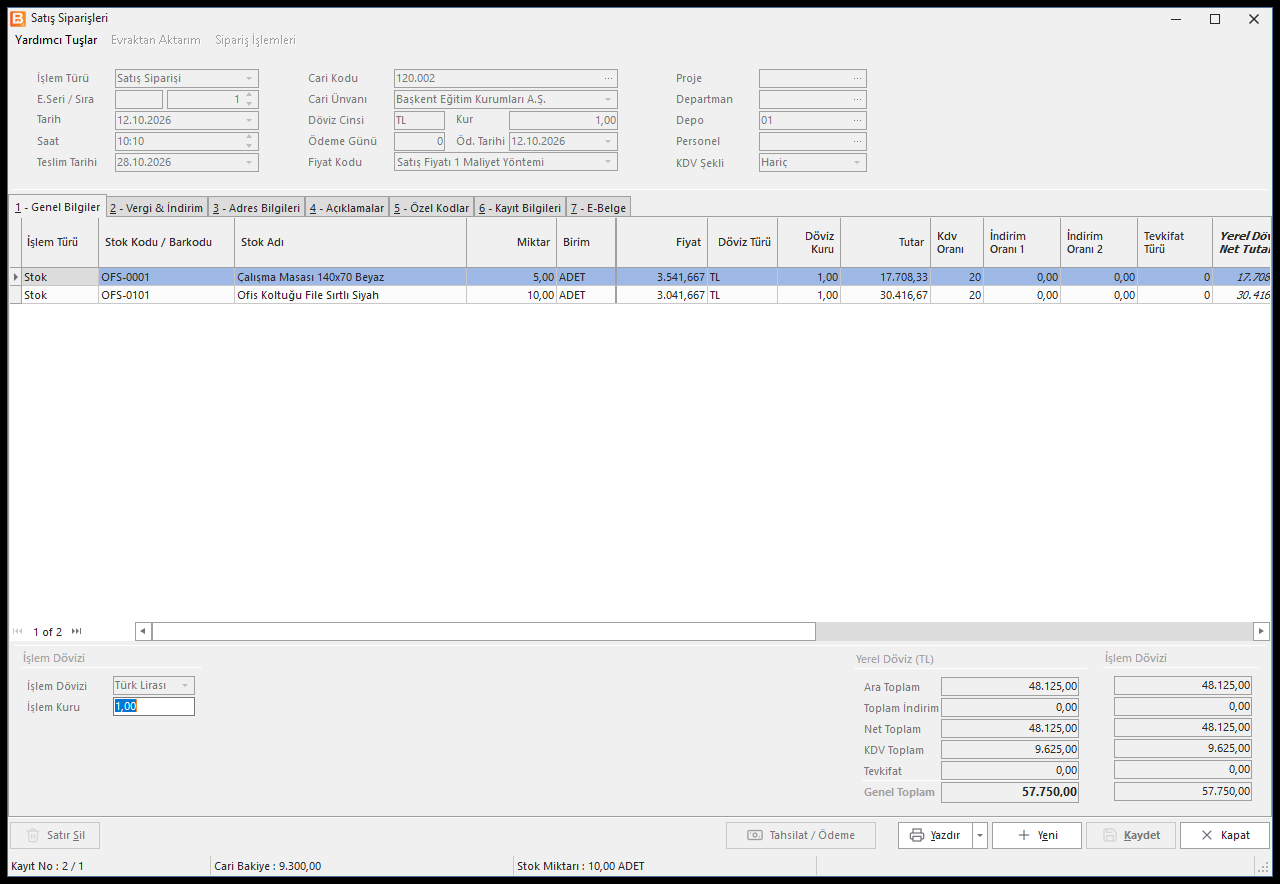Create a new order with Yeni
1280x884 pixels.
(1037, 835)
